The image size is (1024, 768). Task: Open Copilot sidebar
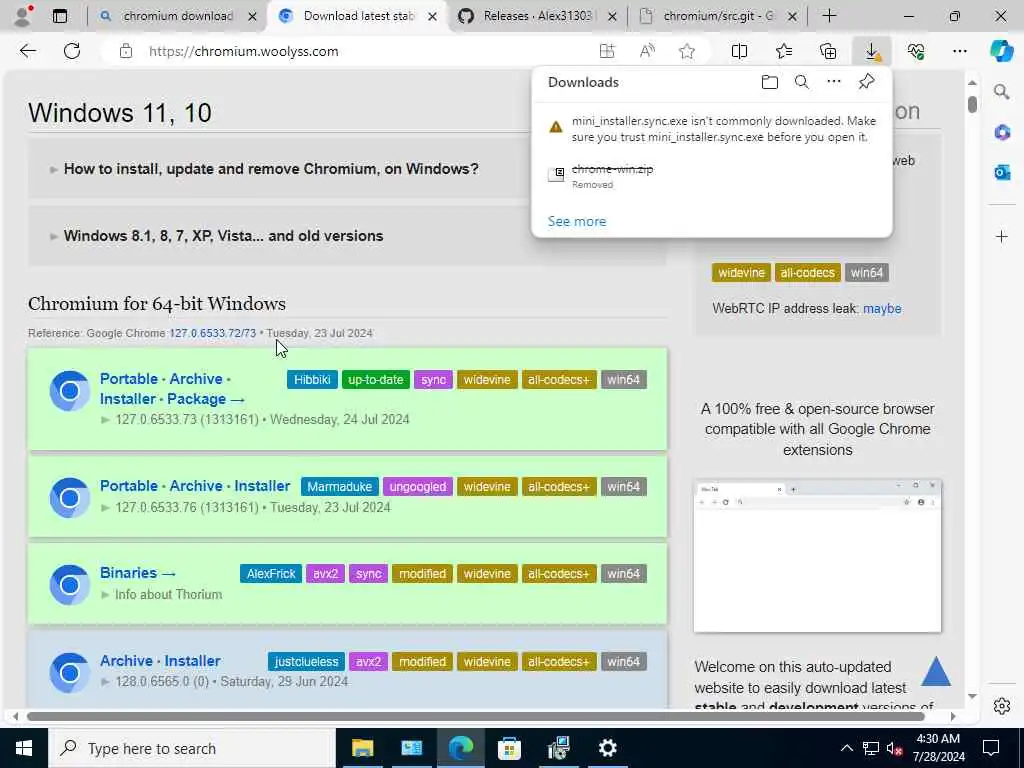point(1001,51)
